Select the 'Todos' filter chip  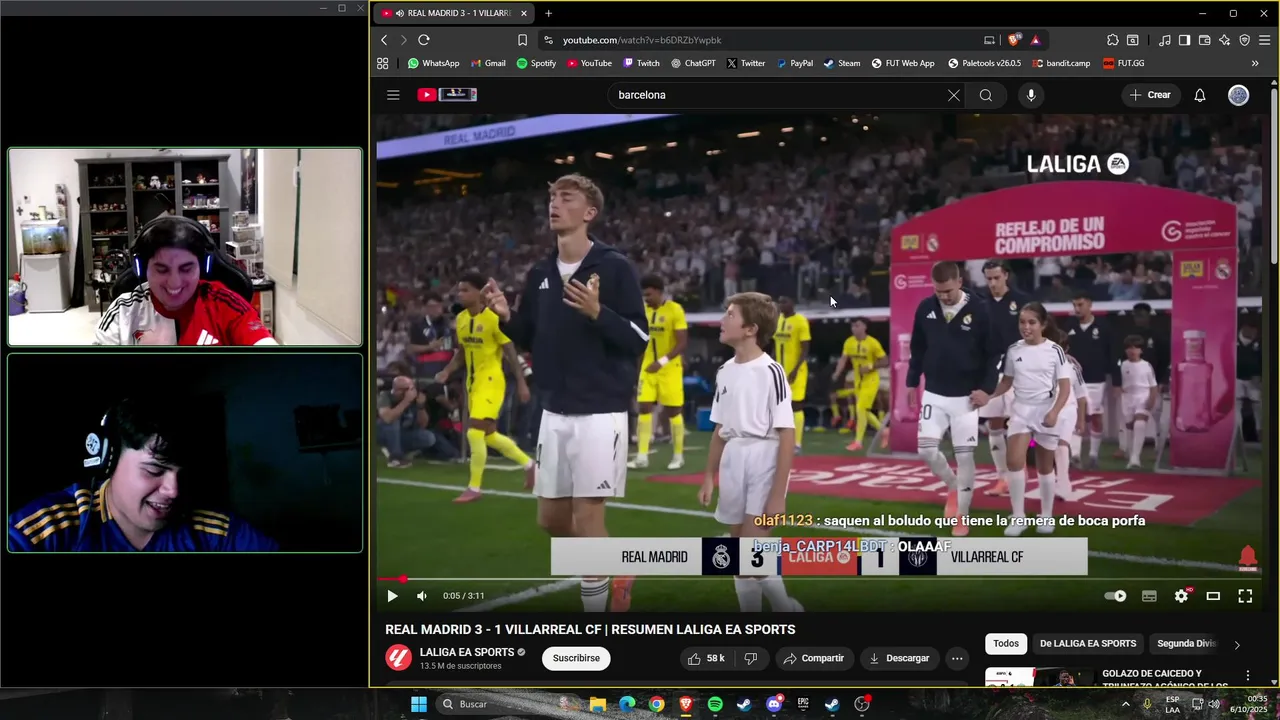[x=1006, y=644]
